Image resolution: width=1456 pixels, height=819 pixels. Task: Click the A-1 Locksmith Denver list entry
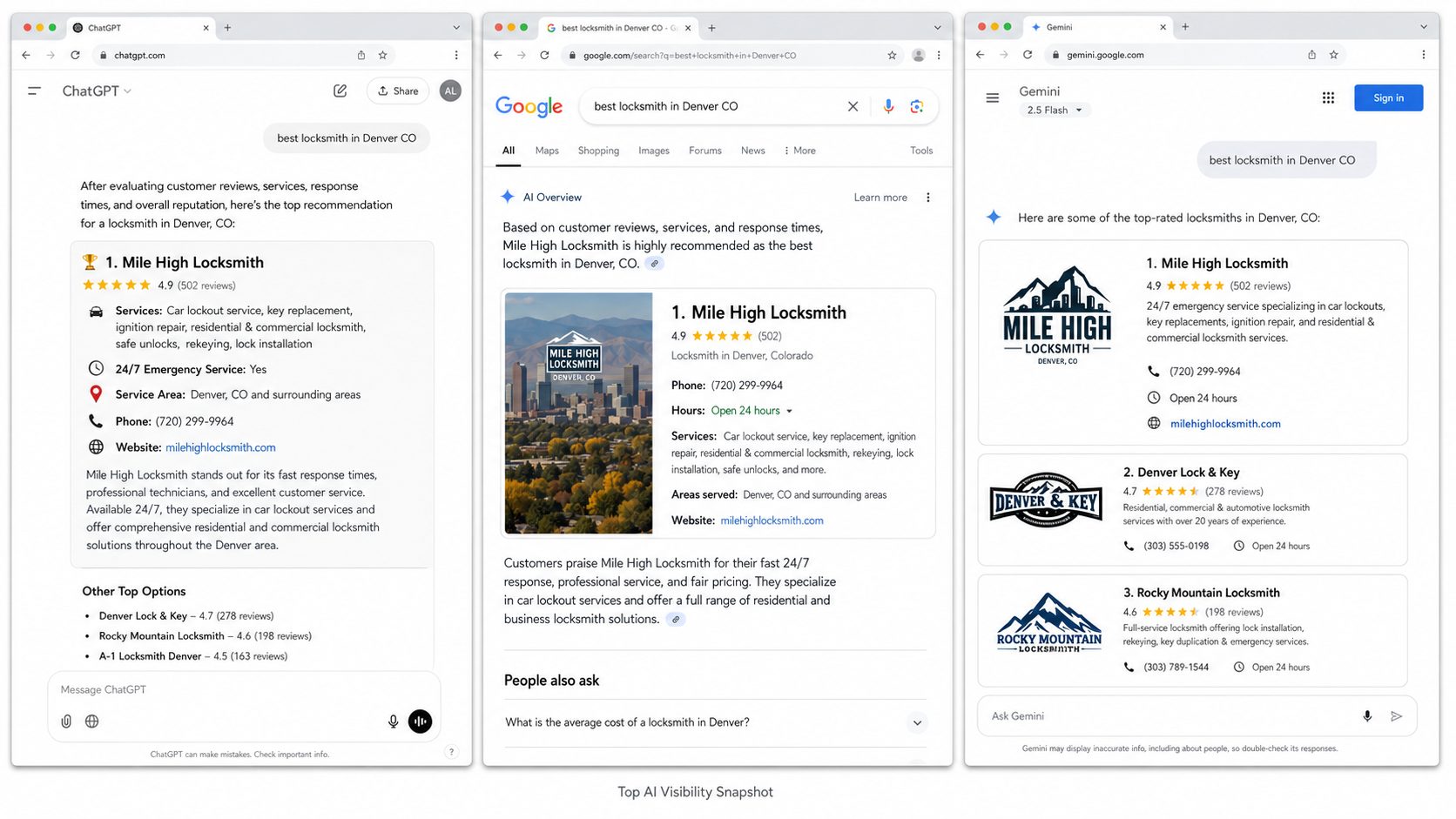(192, 656)
